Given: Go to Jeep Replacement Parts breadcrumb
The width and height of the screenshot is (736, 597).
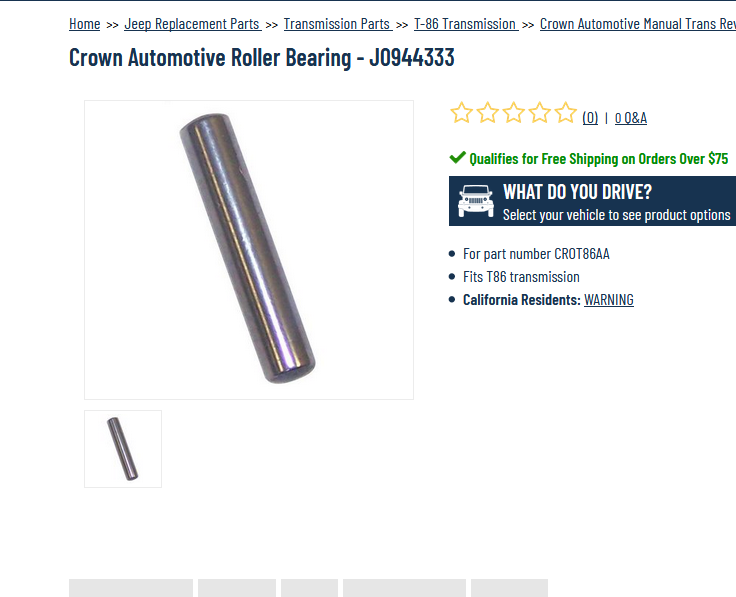Looking at the screenshot, I should click(x=193, y=24).
